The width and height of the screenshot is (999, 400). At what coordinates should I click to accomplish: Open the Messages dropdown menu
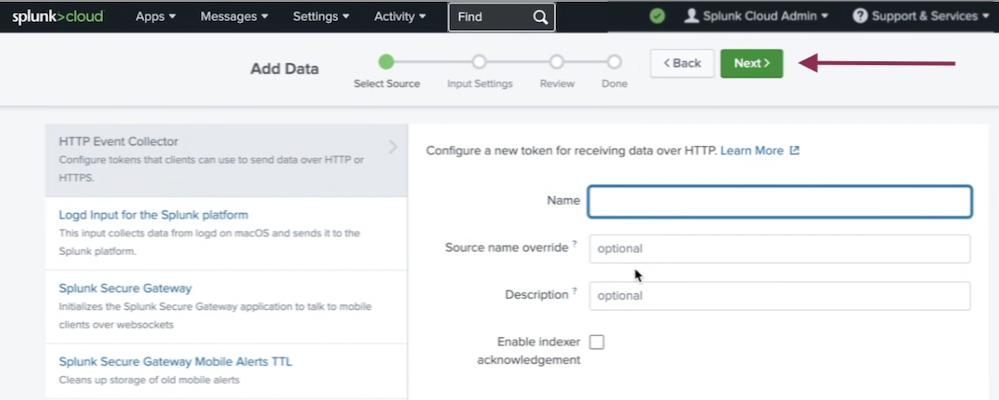click(x=234, y=17)
